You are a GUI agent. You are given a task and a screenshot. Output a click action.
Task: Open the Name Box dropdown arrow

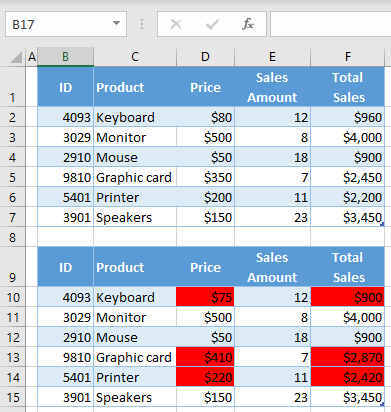pyautogui.click(x=116, y=23)
